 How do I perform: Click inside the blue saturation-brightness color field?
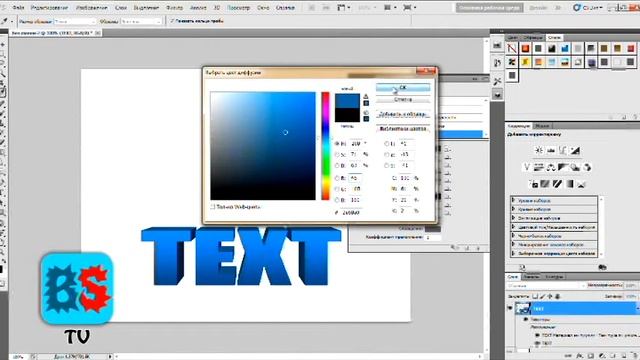[263, 146]
